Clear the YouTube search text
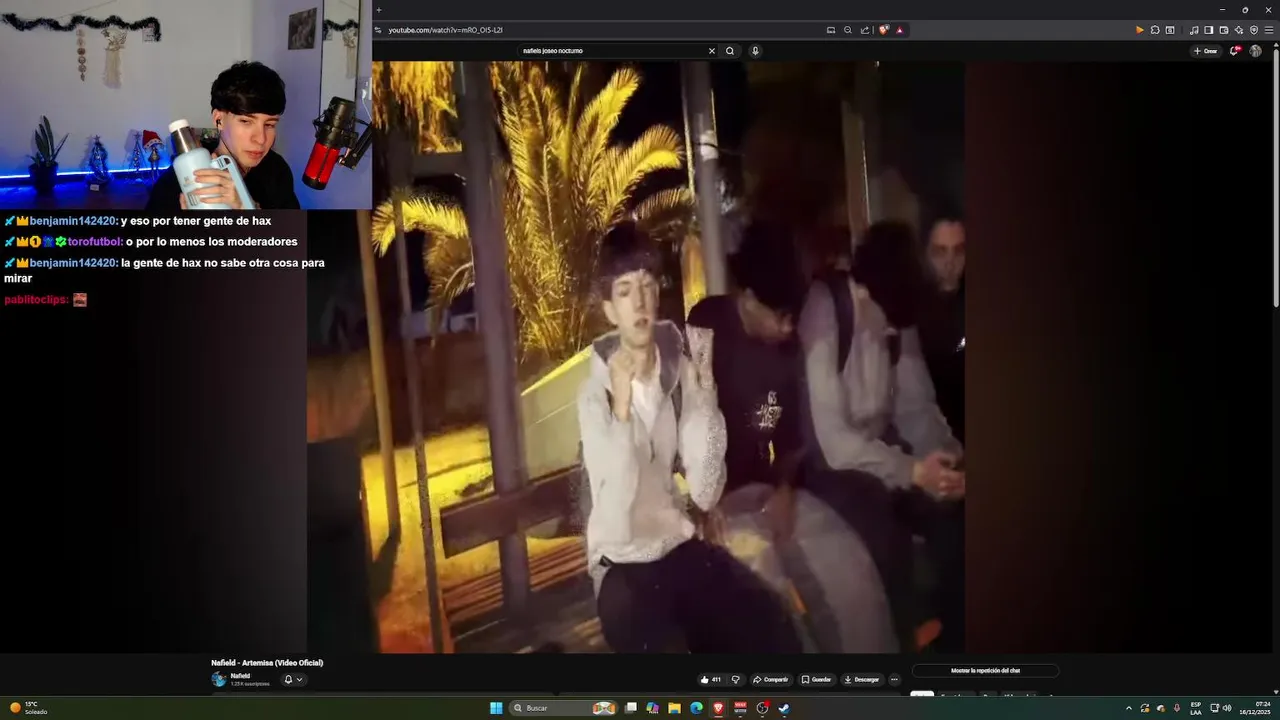The width and height of the screenshot is (1280, 720). (x=712, y=51)
